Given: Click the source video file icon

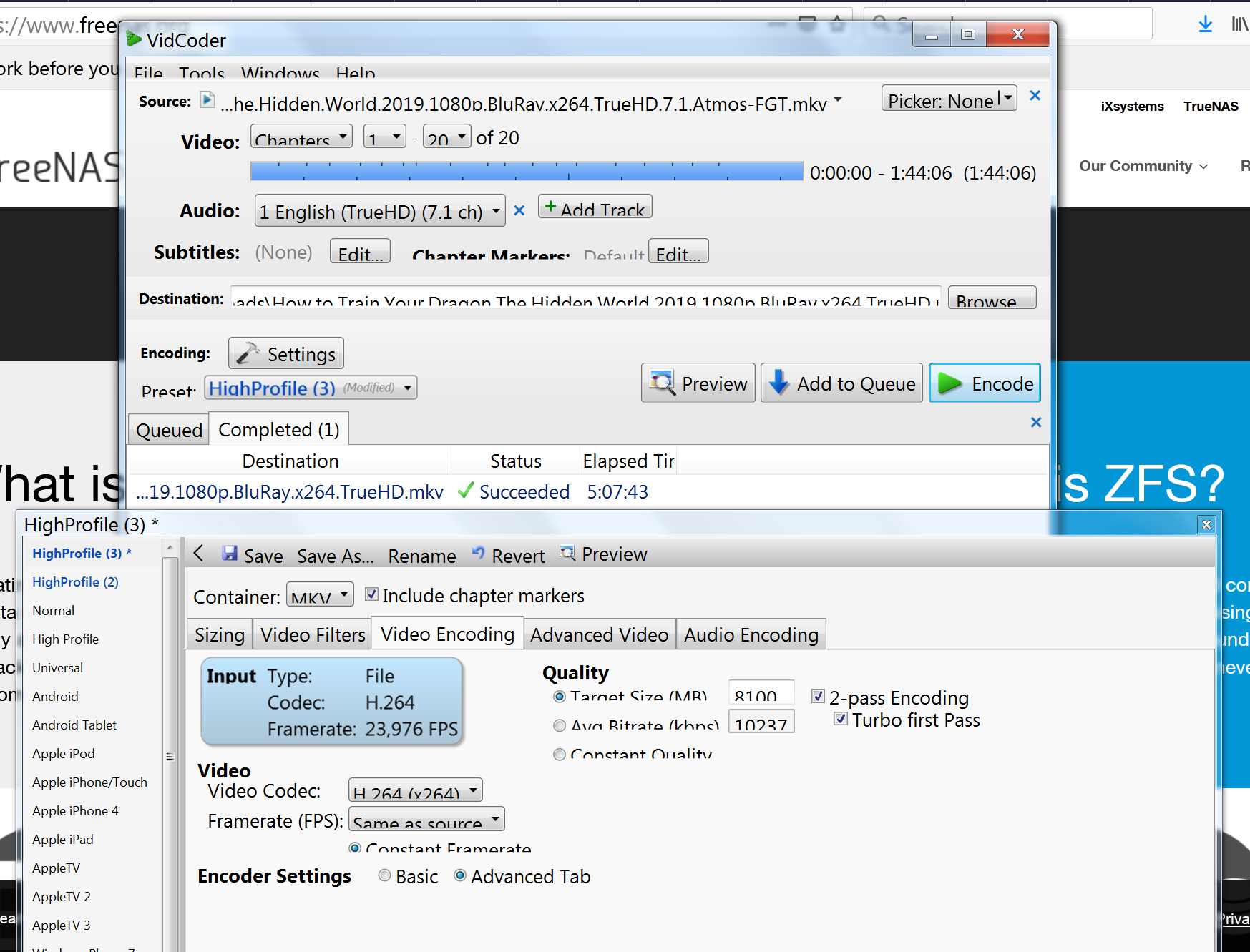Looking at the screenshot, I should (x=207, y=100).
